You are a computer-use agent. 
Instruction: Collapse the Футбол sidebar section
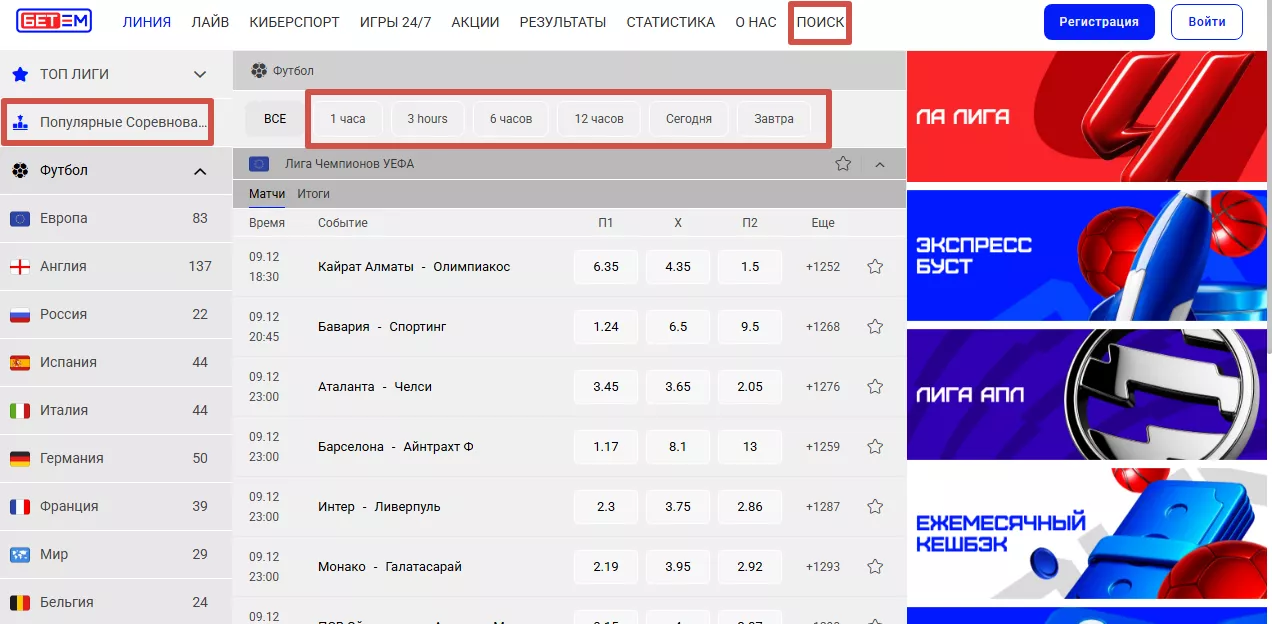click(201, 170)
